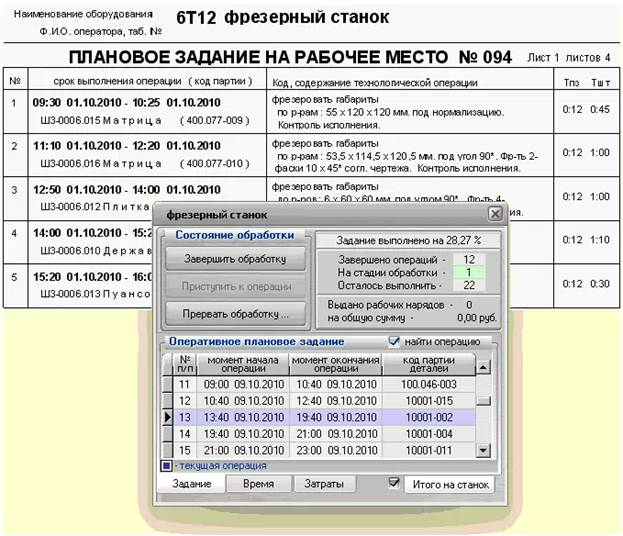Click the 0,00 руб. total sum value
The height and width of the screenshot is (536, 623).
(x=476, y=318)
